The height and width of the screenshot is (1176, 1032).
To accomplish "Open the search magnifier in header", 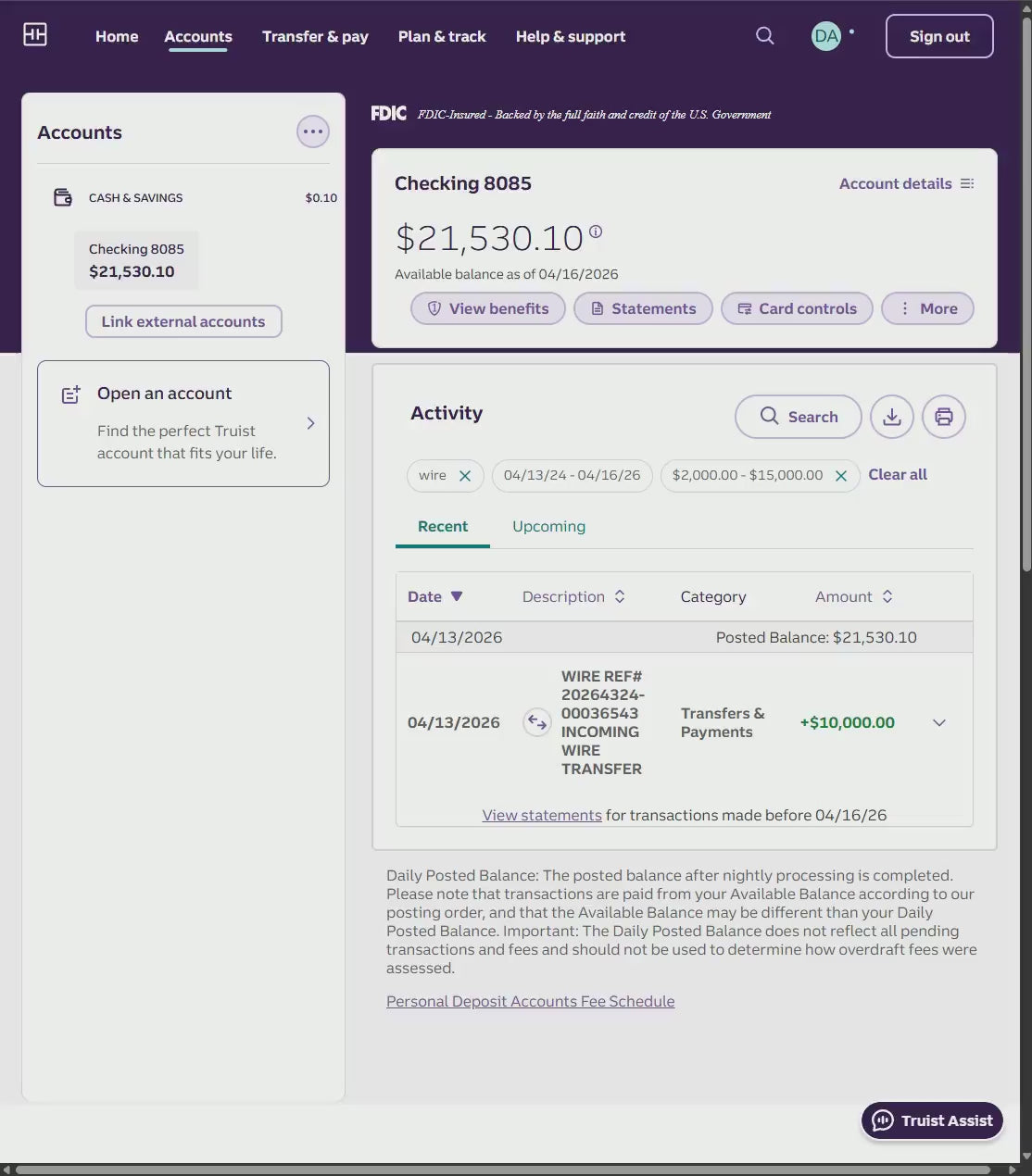I will tap(764, 35).
